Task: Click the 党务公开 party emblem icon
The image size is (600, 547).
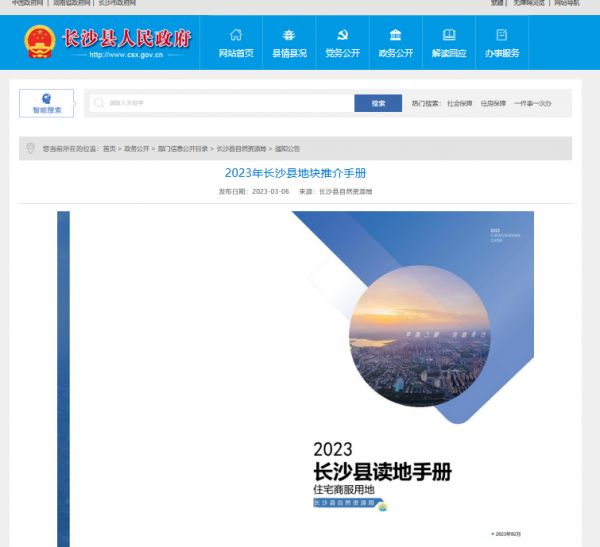Action: tap(342, 35)
